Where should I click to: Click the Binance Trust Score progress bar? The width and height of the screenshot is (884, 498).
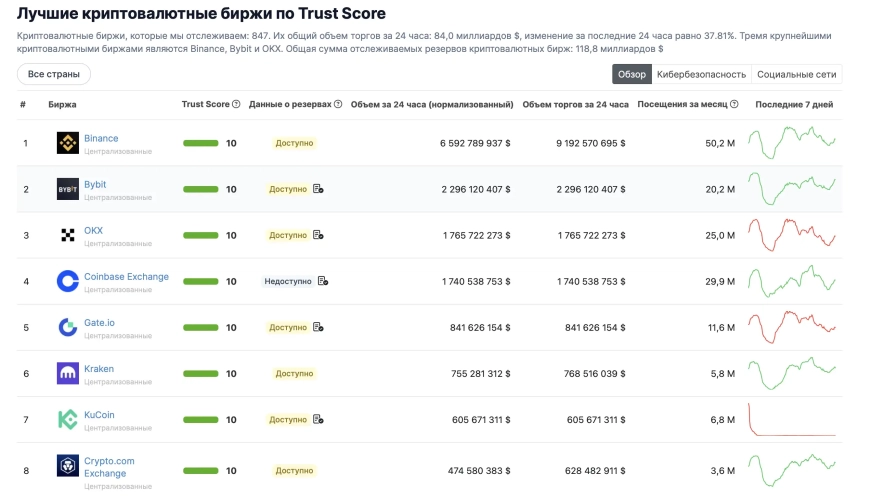[x=200, y=143]
